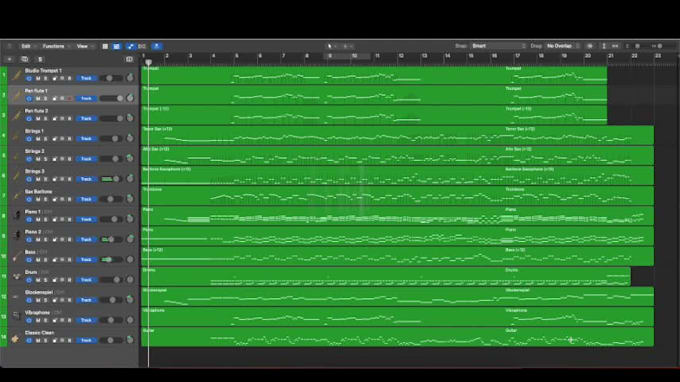This screenshot has width=680, height=382.
Task: Open Track automation menu on Strings 1
Action: [x=86, y=139]
